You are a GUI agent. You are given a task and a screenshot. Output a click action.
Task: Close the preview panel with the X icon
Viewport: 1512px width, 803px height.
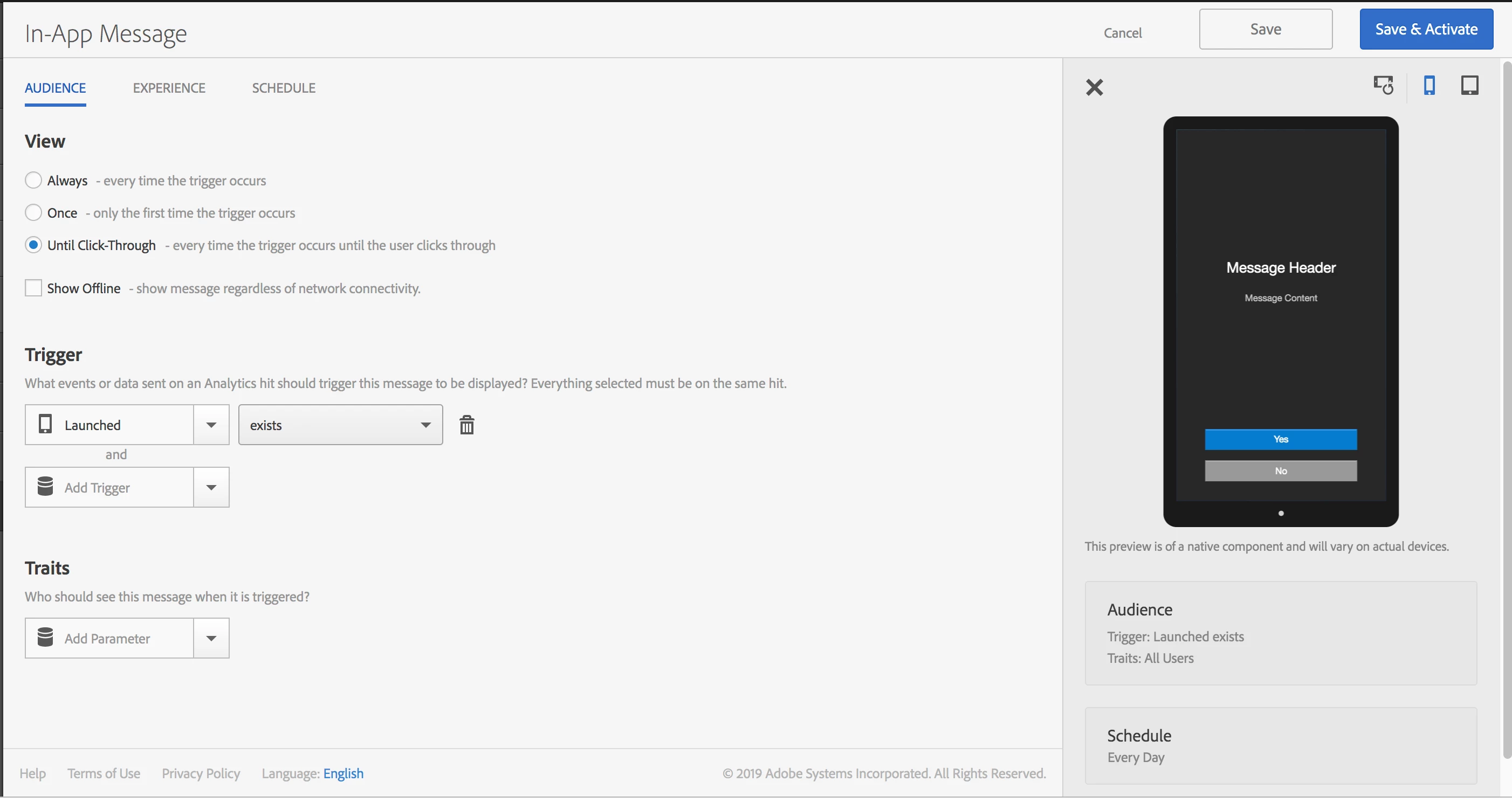[x=1095, y=88]
